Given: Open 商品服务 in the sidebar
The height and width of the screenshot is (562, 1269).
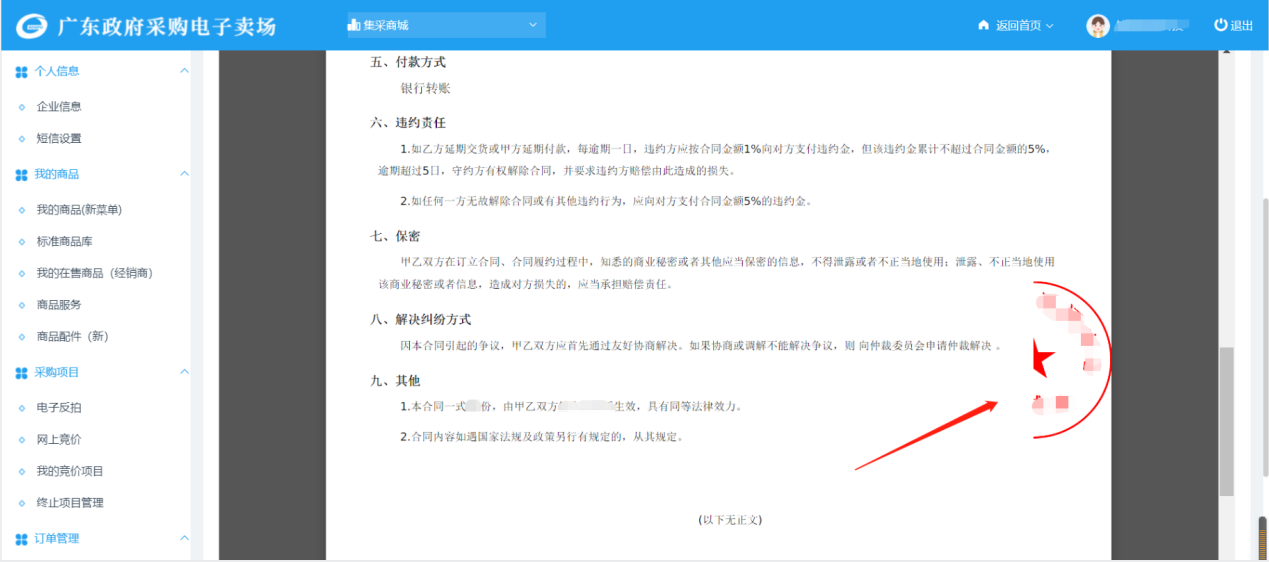Looking at the screenshot, I should (59, 304).
